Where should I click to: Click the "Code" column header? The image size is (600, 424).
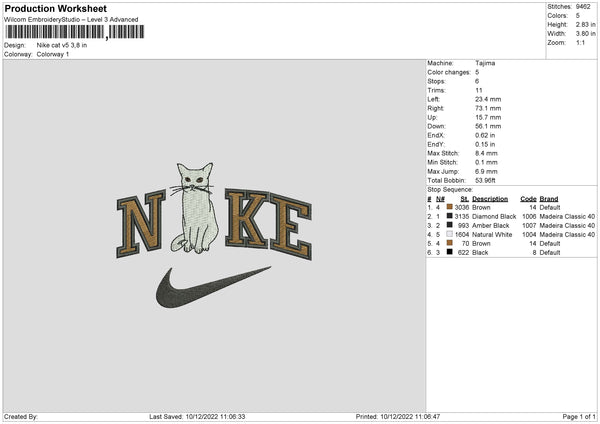(528, 199)
